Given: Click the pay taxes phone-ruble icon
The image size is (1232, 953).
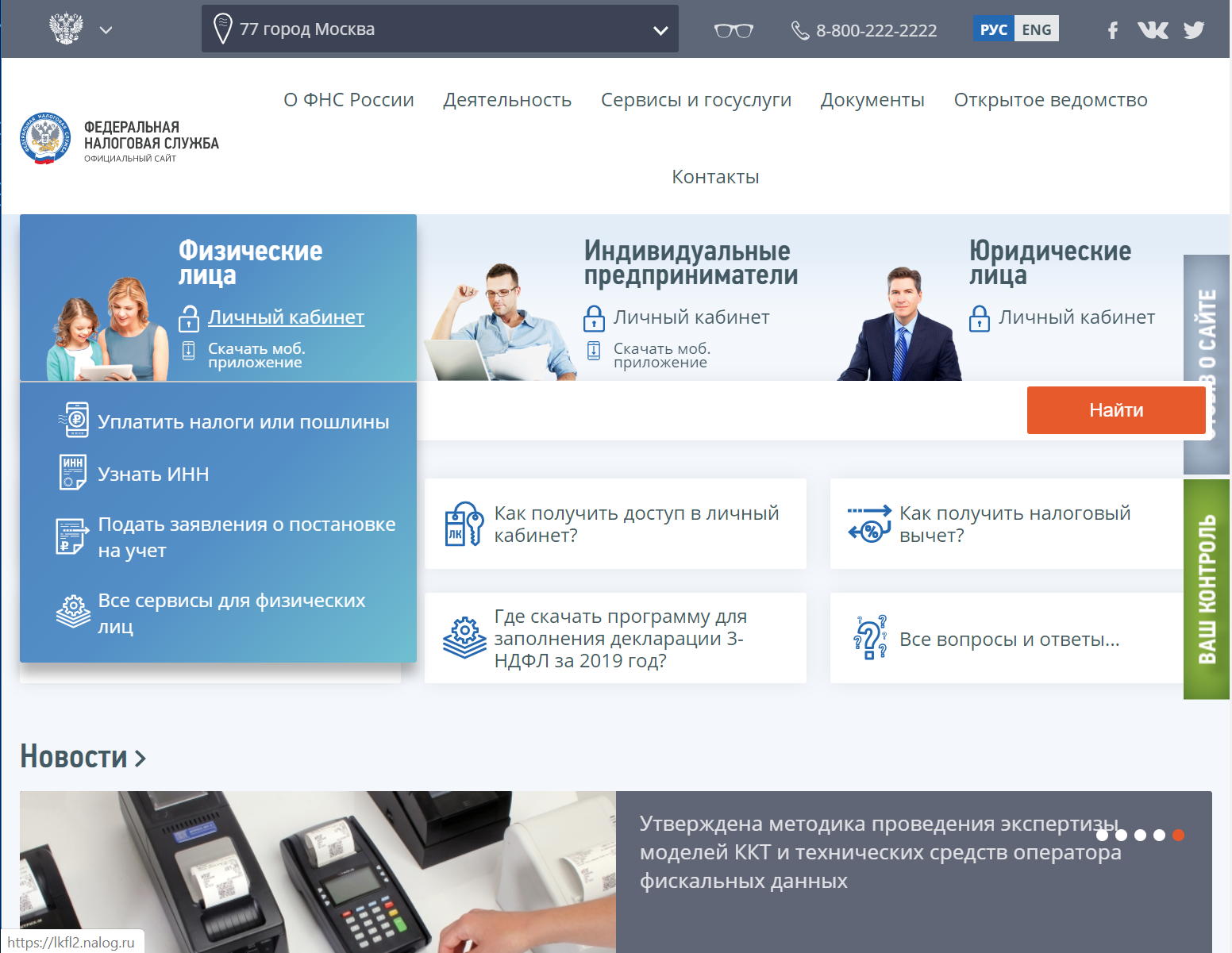Looking at the screenshot, I should pos(74,419).
